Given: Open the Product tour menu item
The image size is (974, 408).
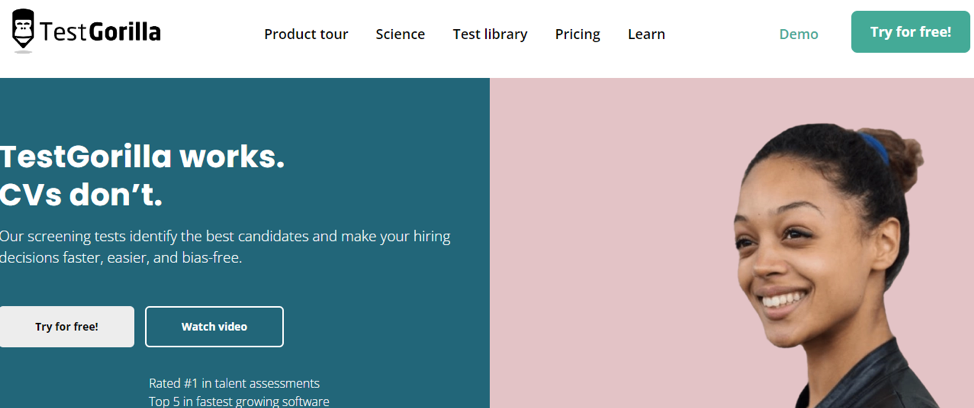Looking at the screenshot, I should pyautogui.click(x=306, y=34).
